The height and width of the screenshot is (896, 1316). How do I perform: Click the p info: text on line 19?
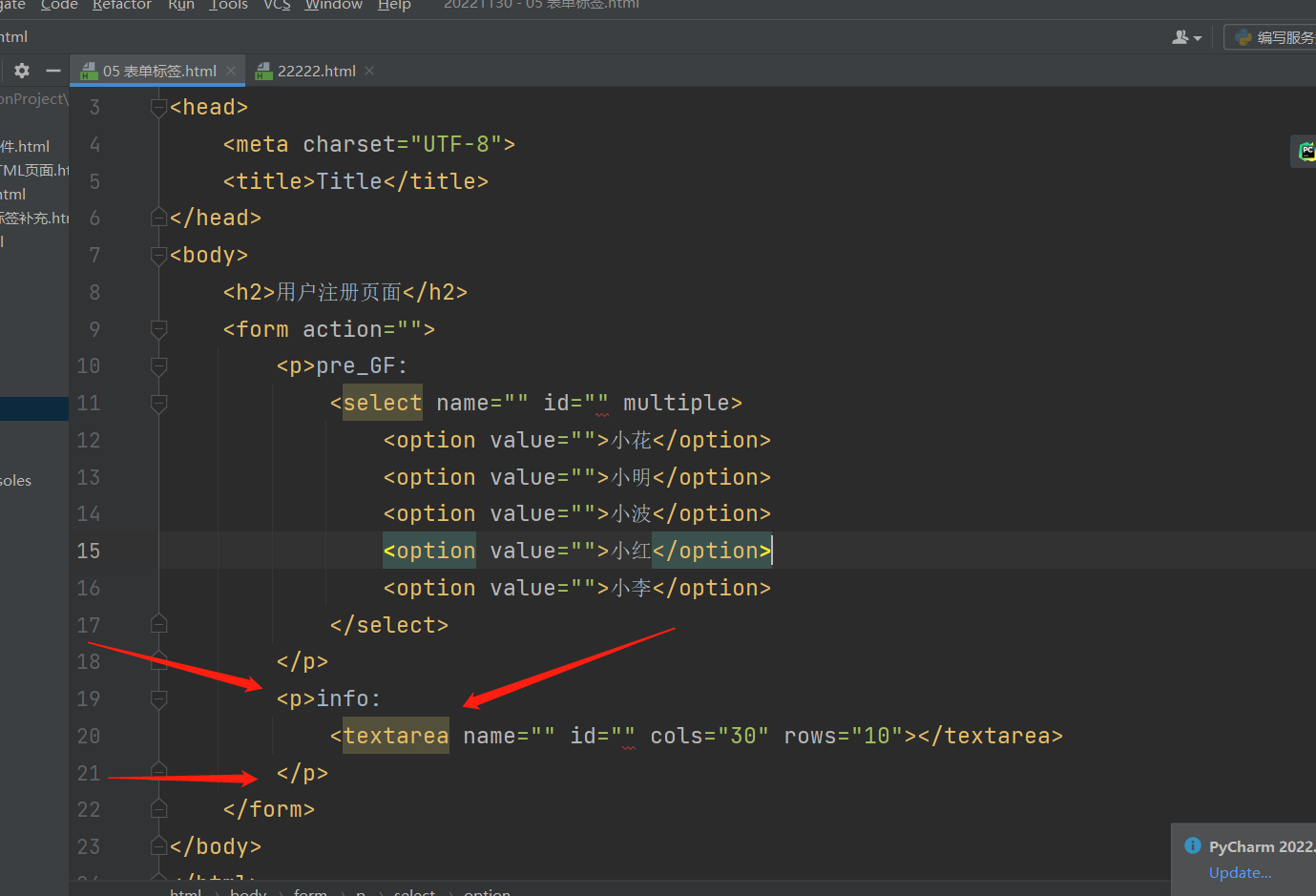click(x=328, y=699)
